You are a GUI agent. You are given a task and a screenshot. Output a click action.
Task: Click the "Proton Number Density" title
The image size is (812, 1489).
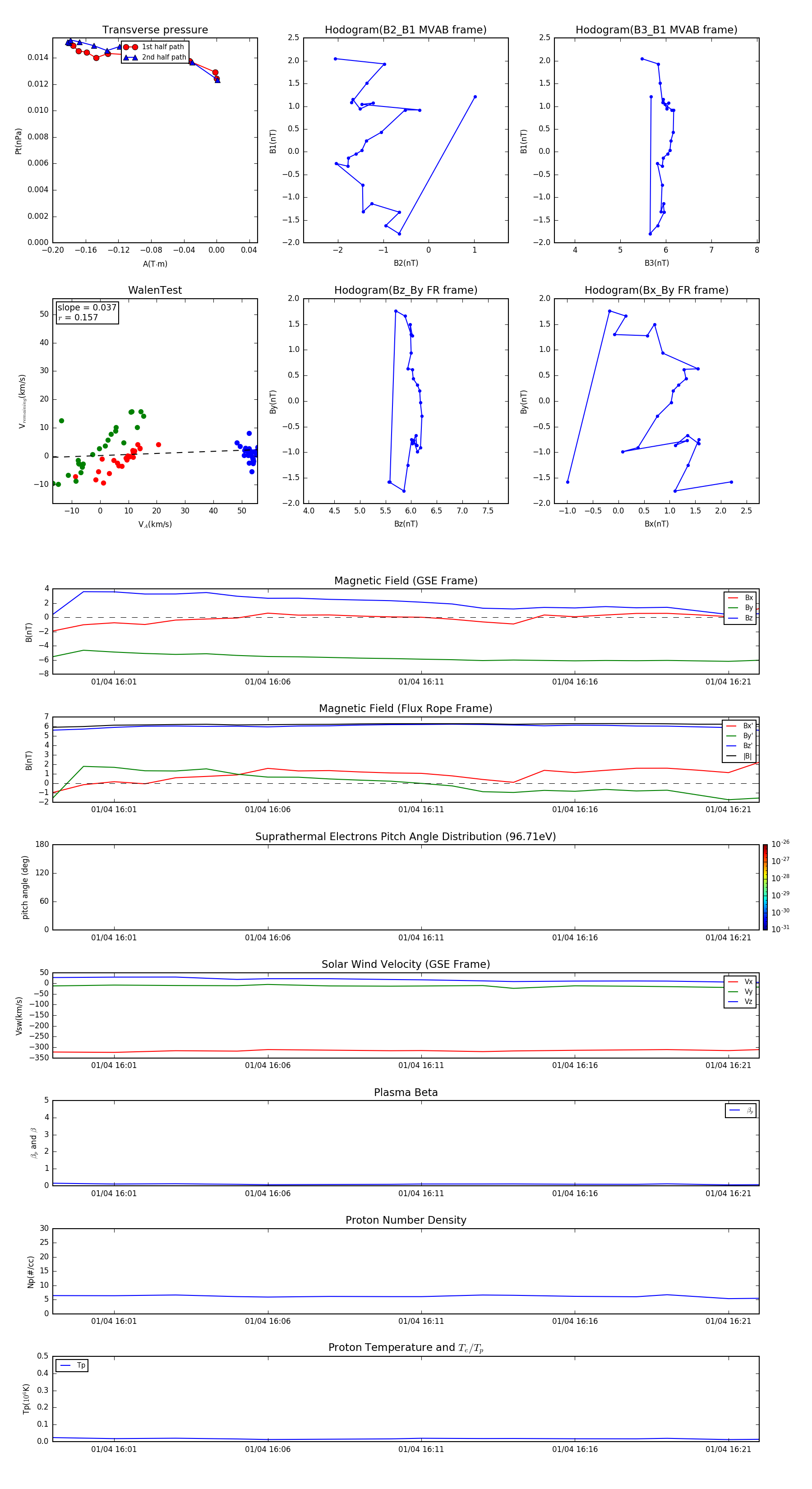(x=406, y=1220)
